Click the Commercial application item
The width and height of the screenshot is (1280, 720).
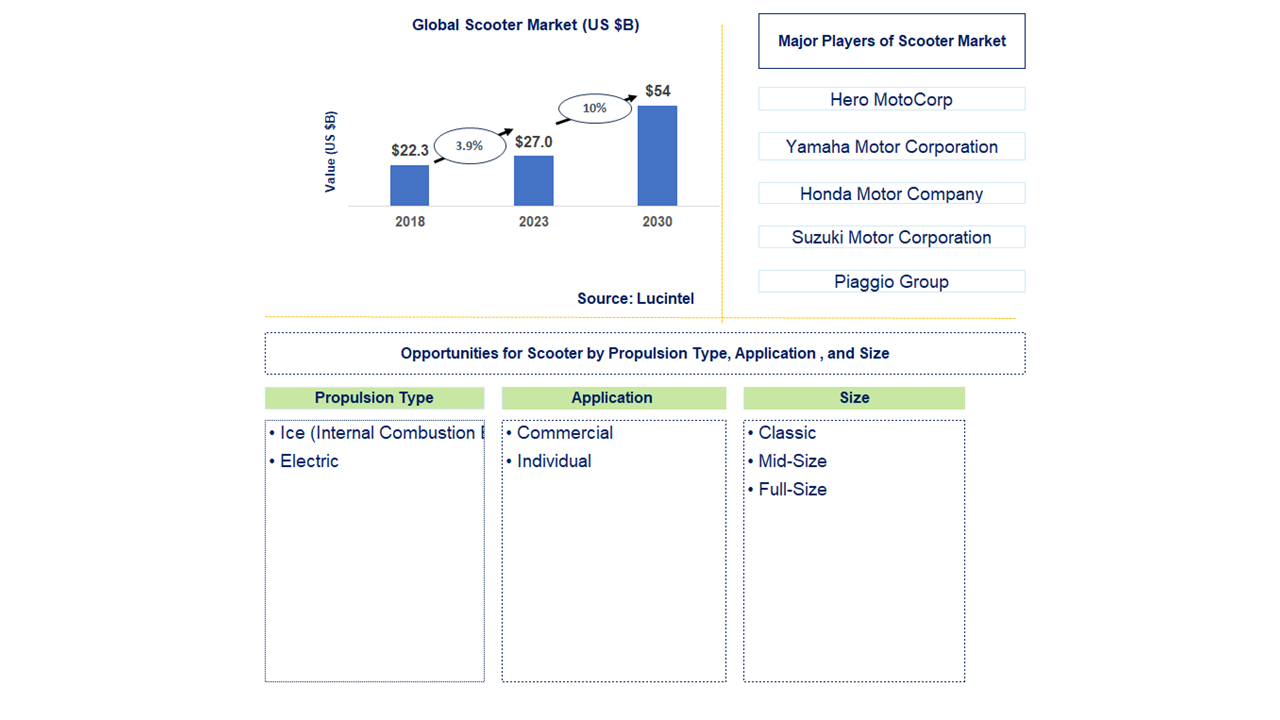tap(559, 433)
